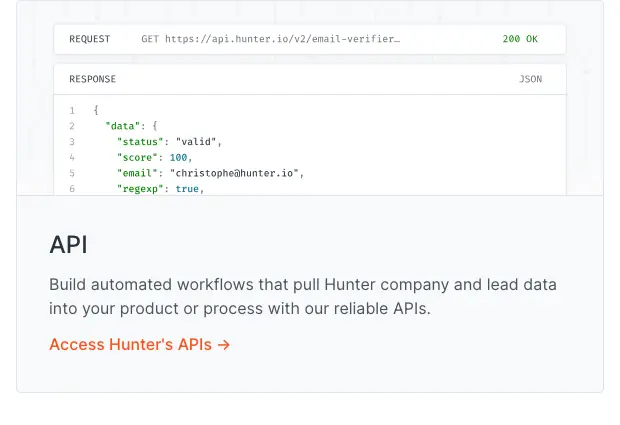Screen dimensions: 620x425
Task: Click the GET method label in request
Action: pyautogui.click(x=150, y=39)
